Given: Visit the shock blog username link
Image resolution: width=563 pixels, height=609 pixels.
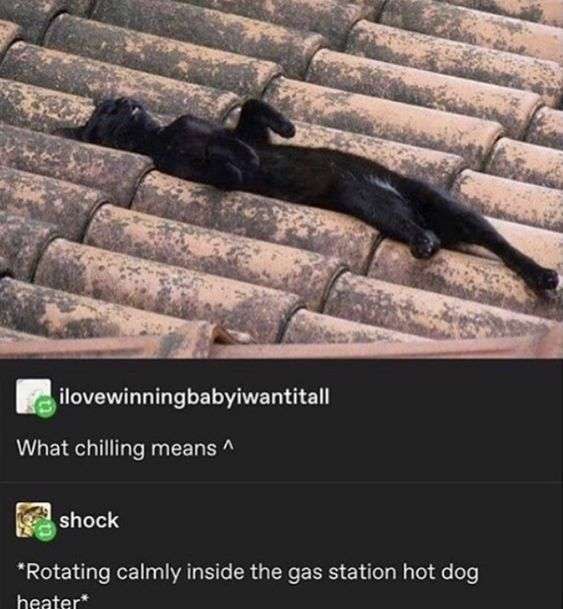Looking at the screenshot, I should [89, 520].
